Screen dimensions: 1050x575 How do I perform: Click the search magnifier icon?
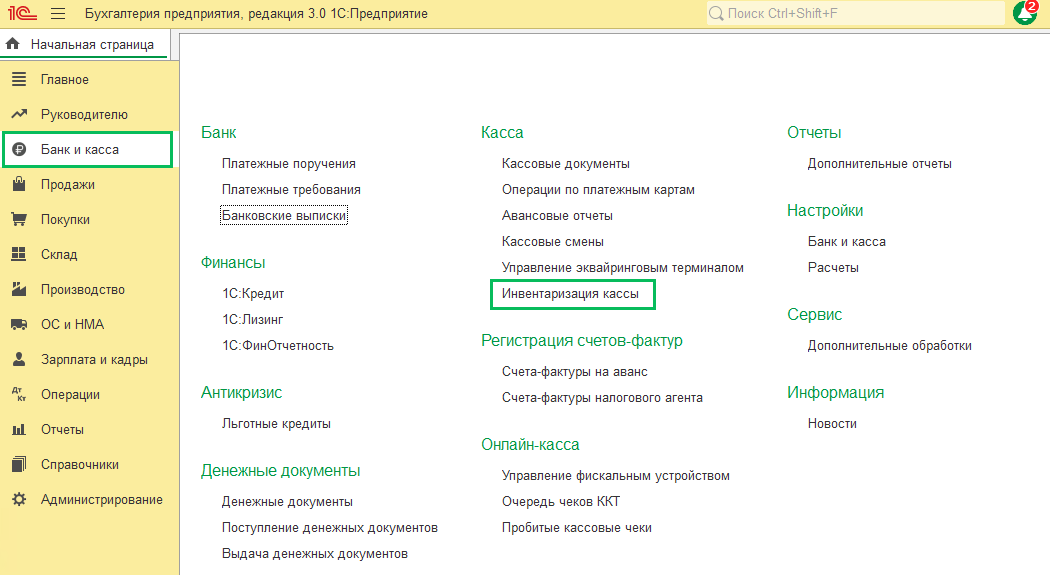point(716,13)
